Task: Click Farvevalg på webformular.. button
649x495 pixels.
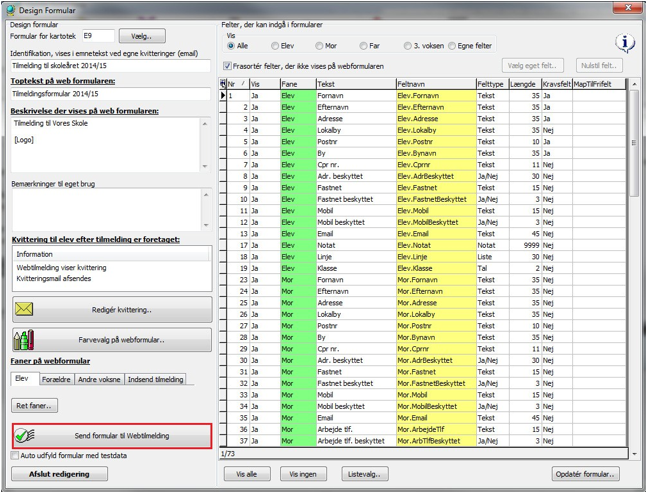Action: click(x=112, y=340)
